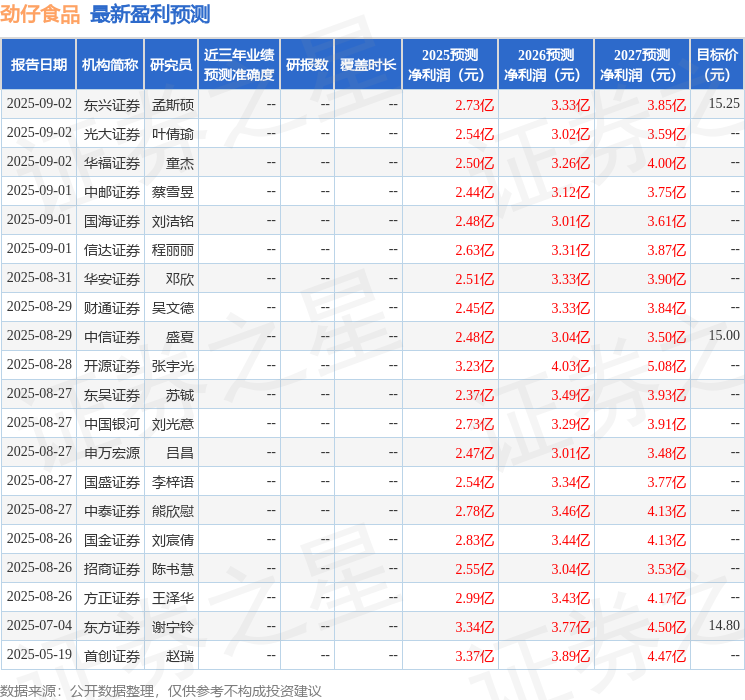Click the 研究员 column header

tap(171, 65)
